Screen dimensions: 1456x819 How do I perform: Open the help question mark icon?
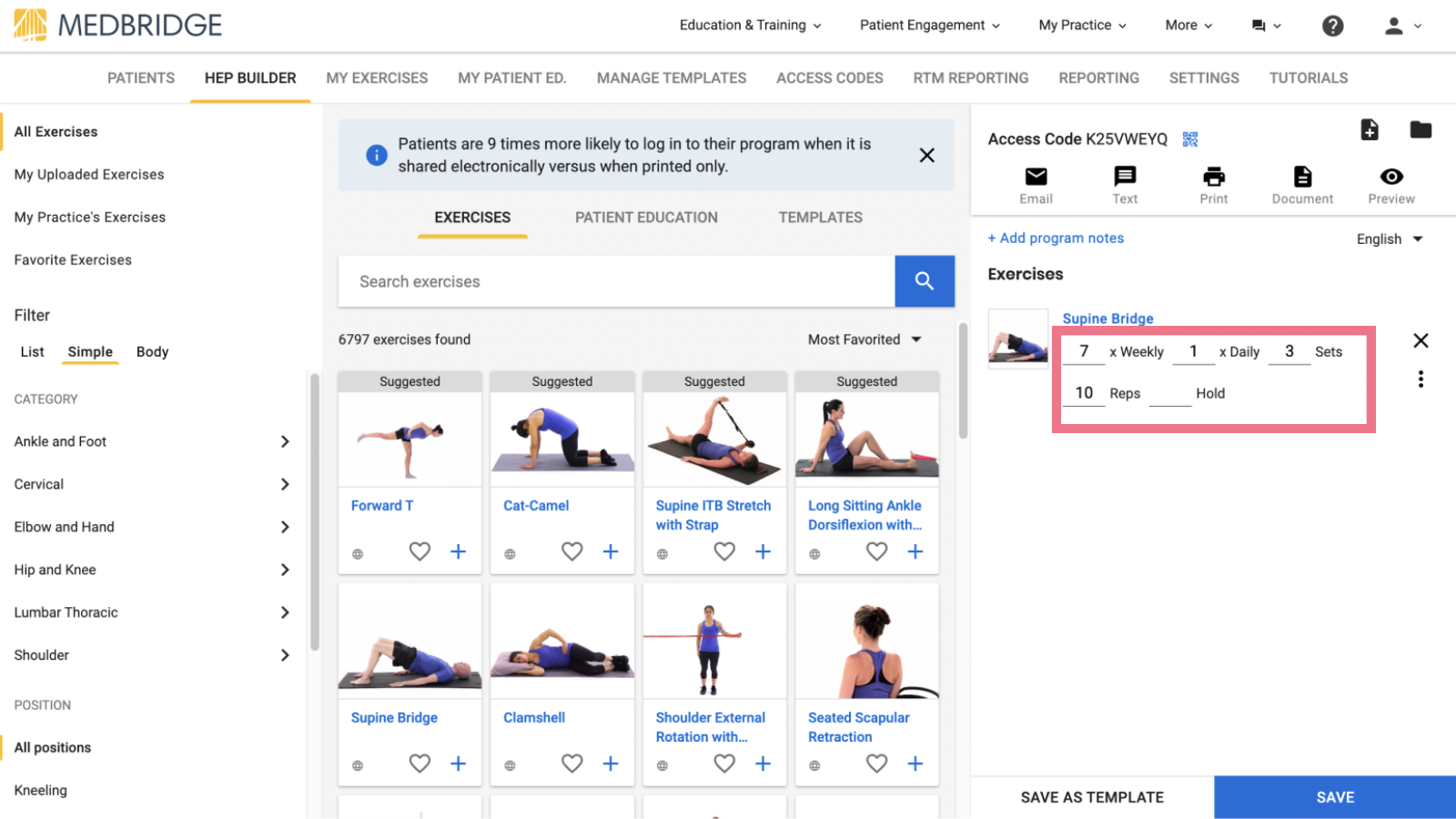click(x=1332, y=25)
